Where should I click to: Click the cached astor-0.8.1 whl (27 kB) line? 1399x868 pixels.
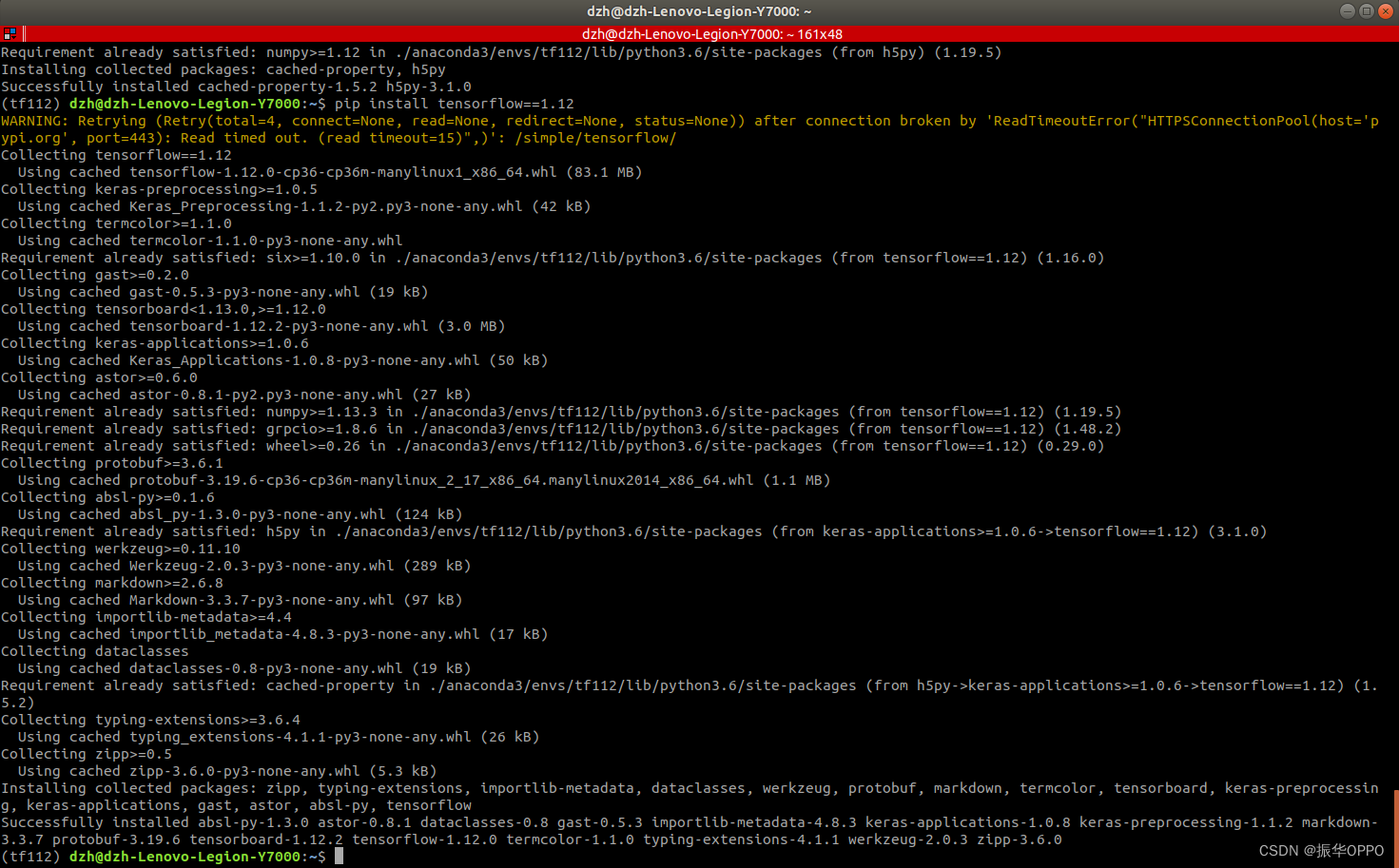click(244, 395)
